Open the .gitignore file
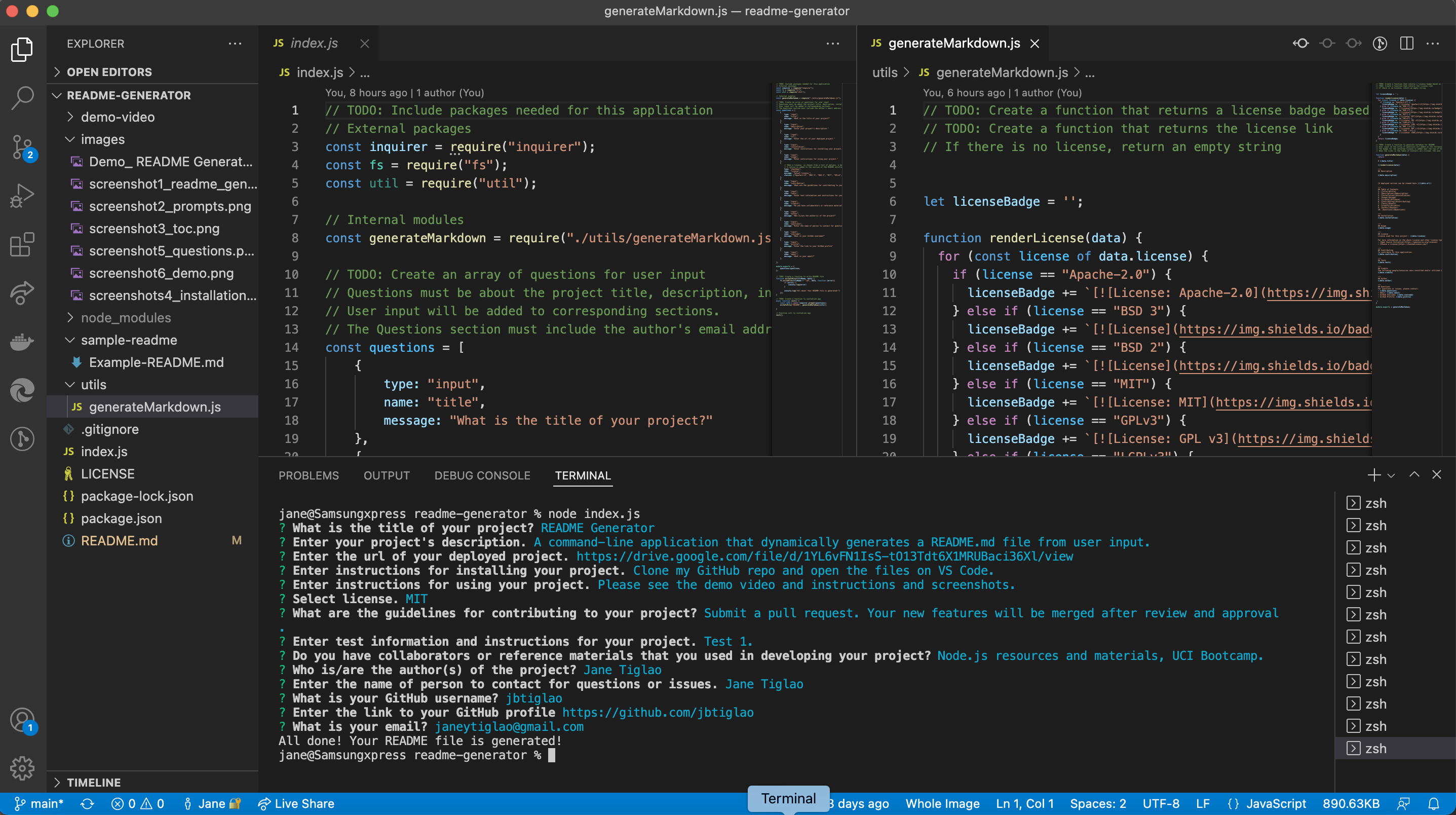The width and height of the screenshot is (1456, 815). [152, 429]
